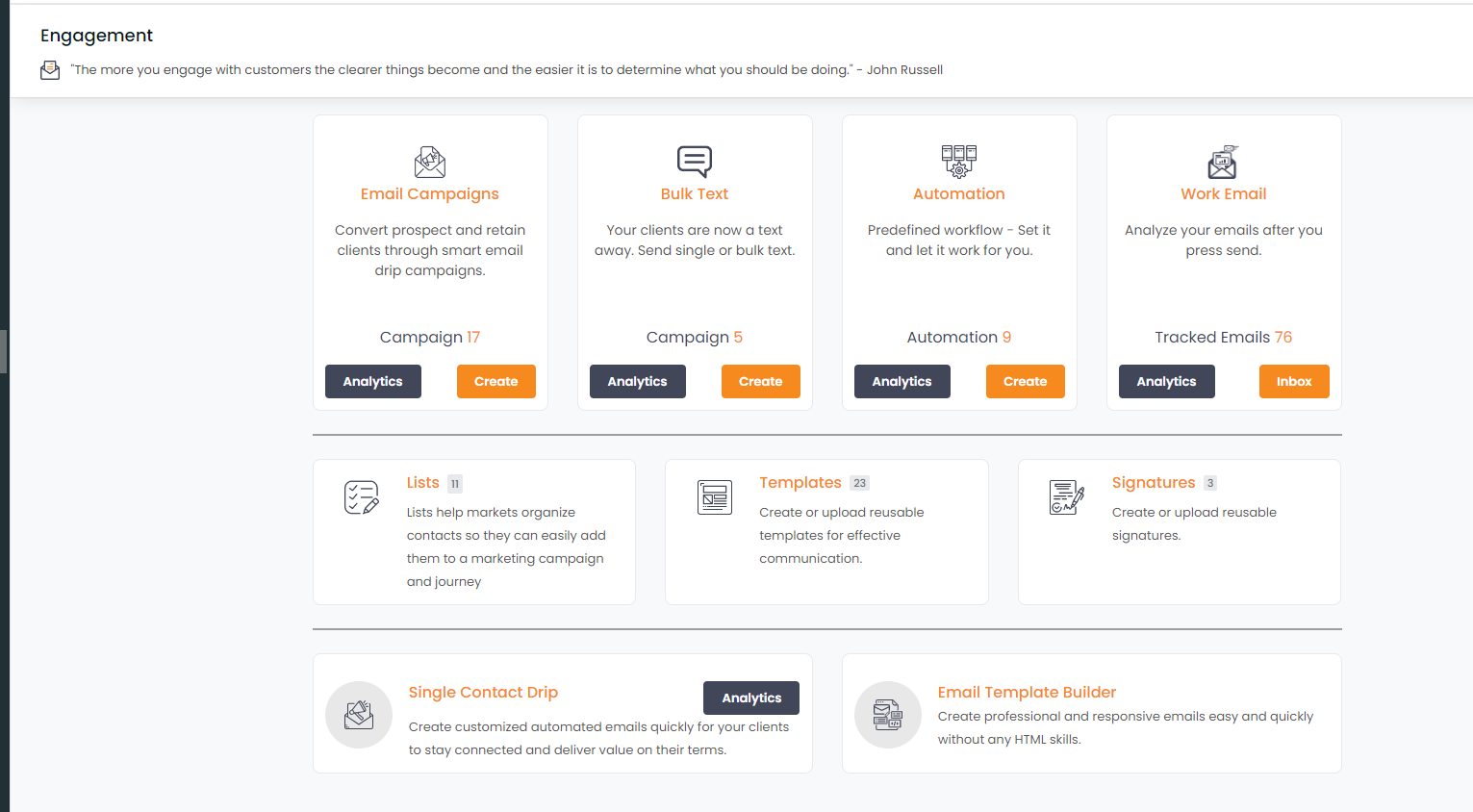1473x812 pixels.
Task: Click the Email Template Builder round icon
Action: 888,715
